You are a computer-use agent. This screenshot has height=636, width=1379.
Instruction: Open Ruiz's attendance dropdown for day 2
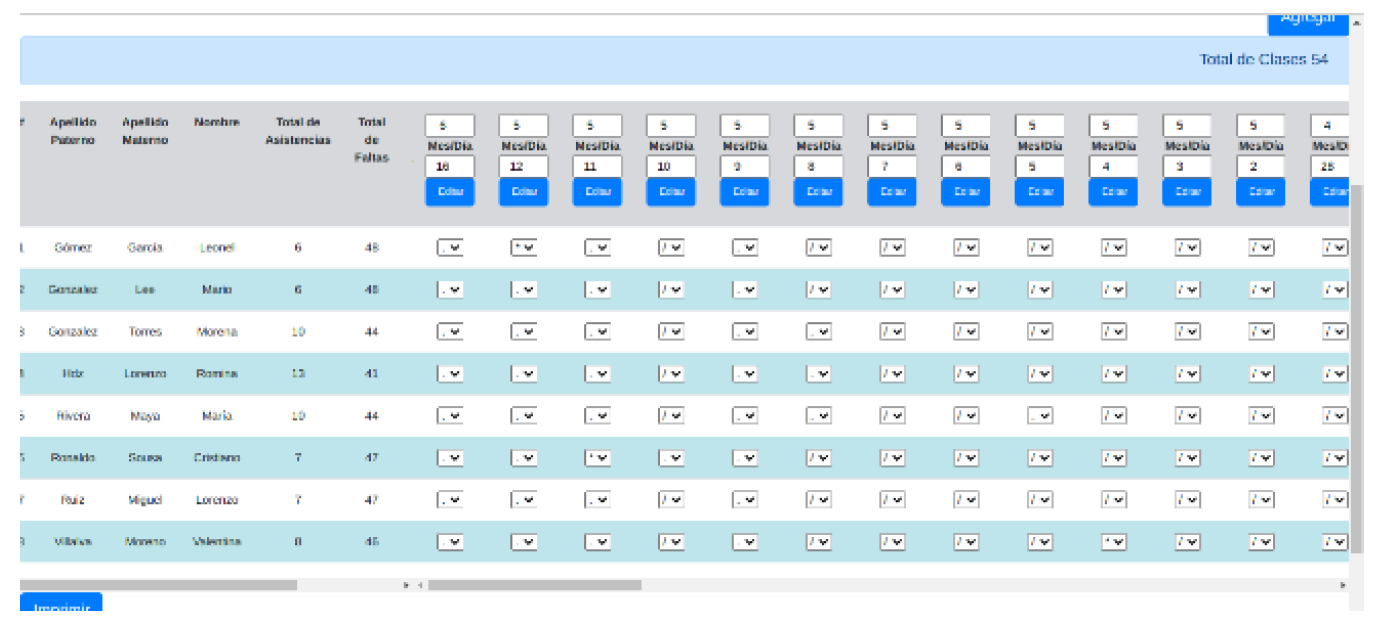coord(1261,500)
